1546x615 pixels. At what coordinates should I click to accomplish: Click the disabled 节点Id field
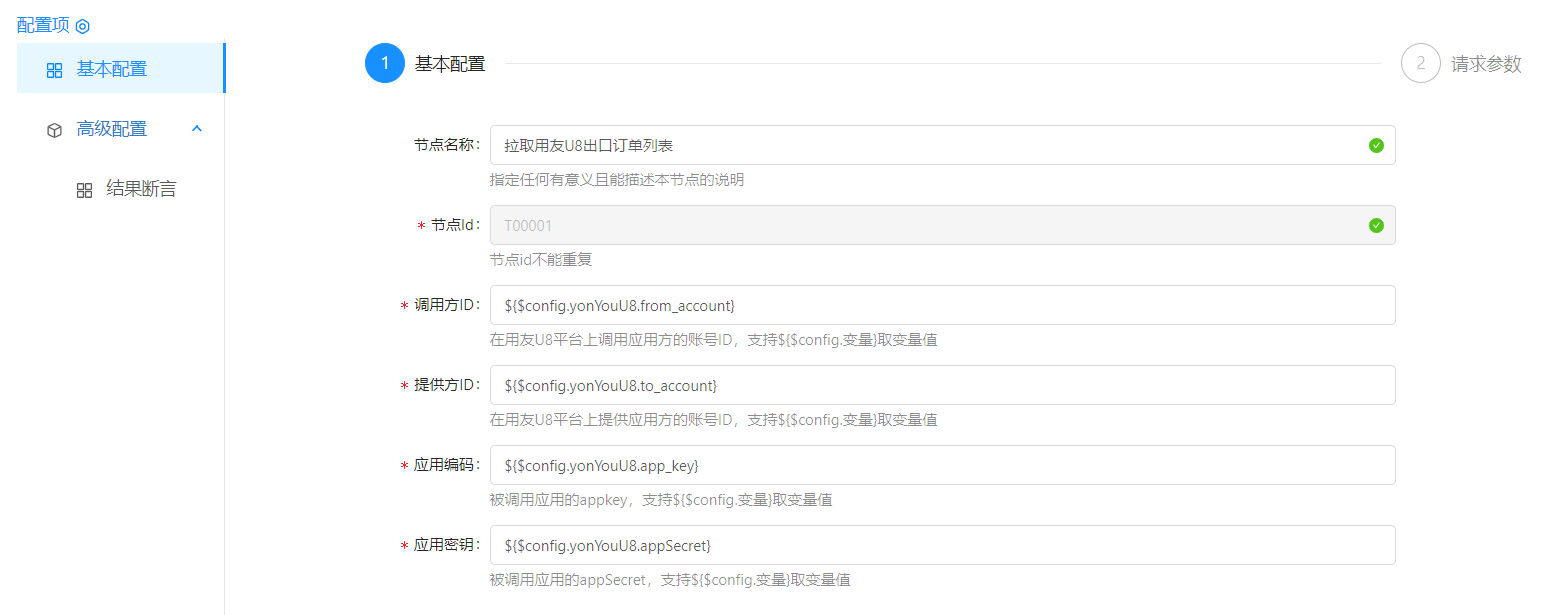(920, 225)
